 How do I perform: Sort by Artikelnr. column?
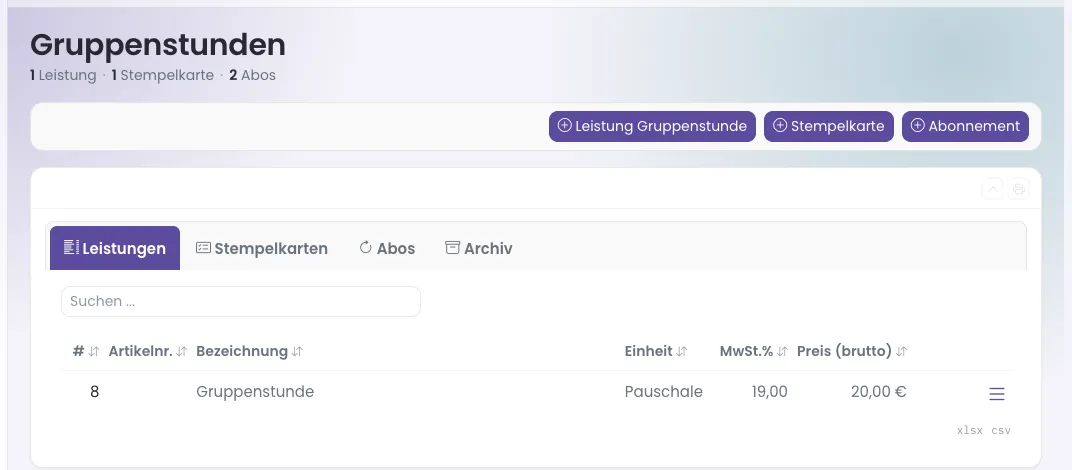pos(148,352)
